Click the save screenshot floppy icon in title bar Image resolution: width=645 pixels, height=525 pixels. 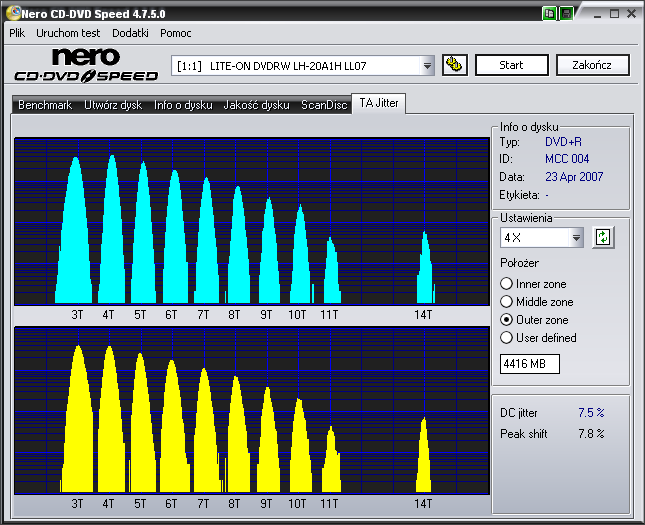tap(566, 14)
